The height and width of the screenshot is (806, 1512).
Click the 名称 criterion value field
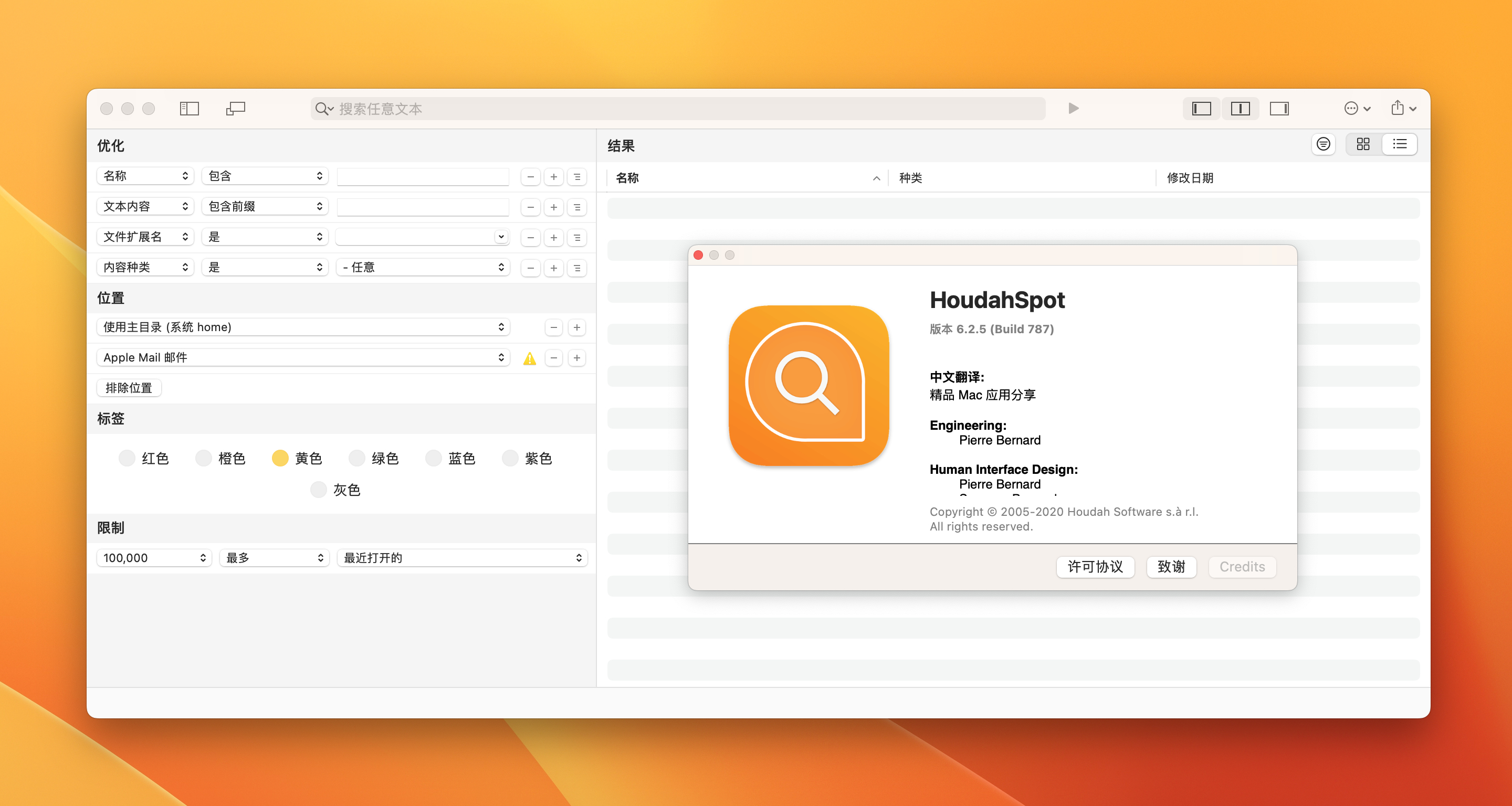click(x=423, y=176)
